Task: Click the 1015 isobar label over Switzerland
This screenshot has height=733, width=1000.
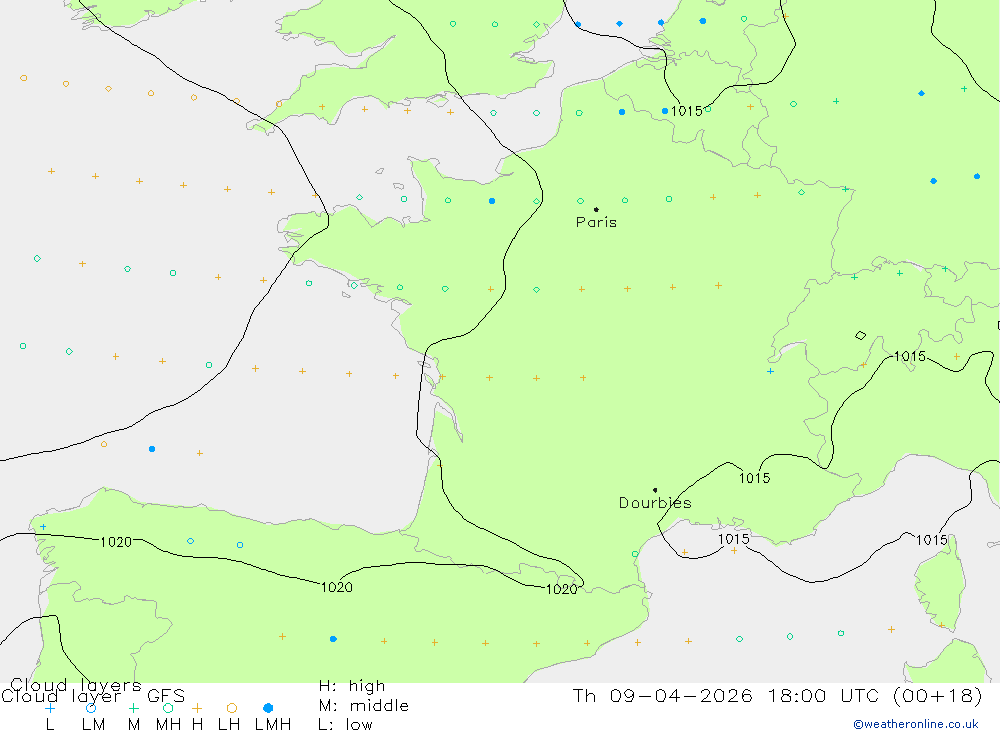Action: pyautogui.click(x=909, y=356)
